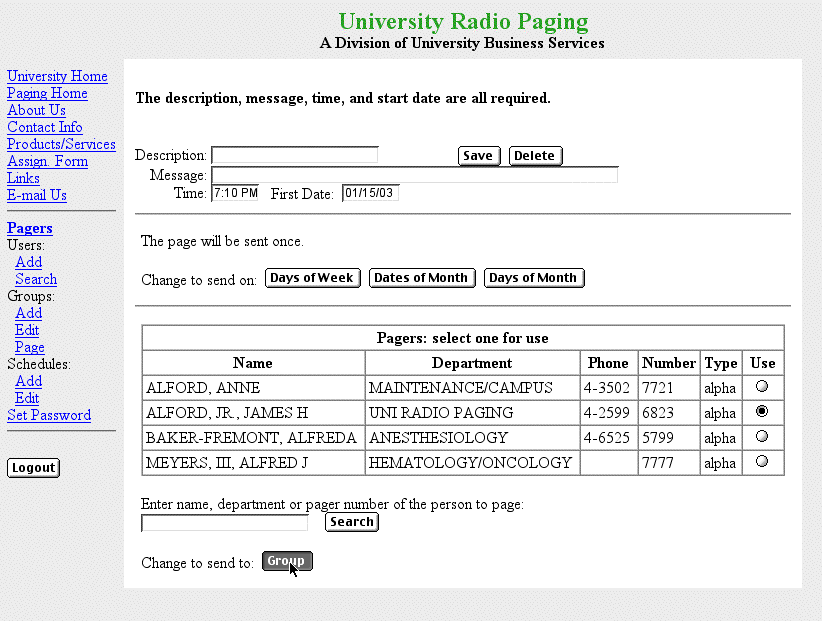Select ALFORD, JR., JAMES H pager radio
Image resolution: width=822 pixels, height=621 pixels.
coord(763,412)
